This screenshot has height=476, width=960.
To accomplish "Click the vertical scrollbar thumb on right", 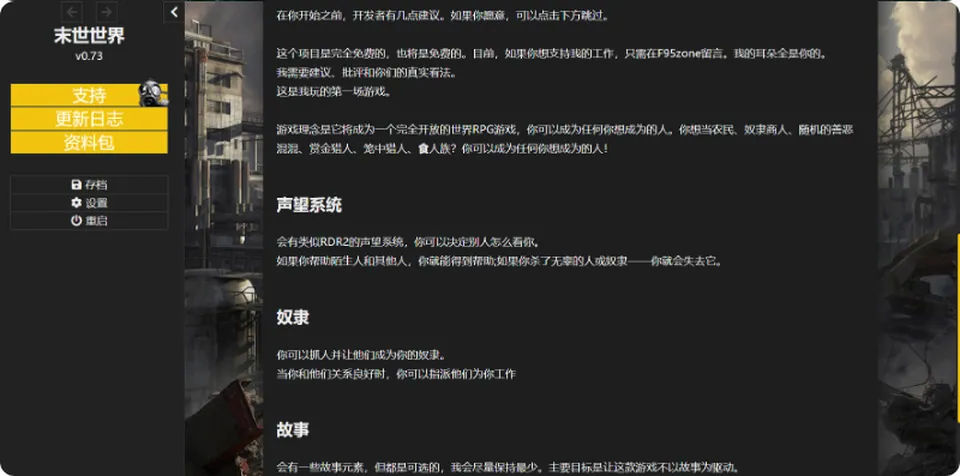I will pyautogui.click(x=958, y=328).
